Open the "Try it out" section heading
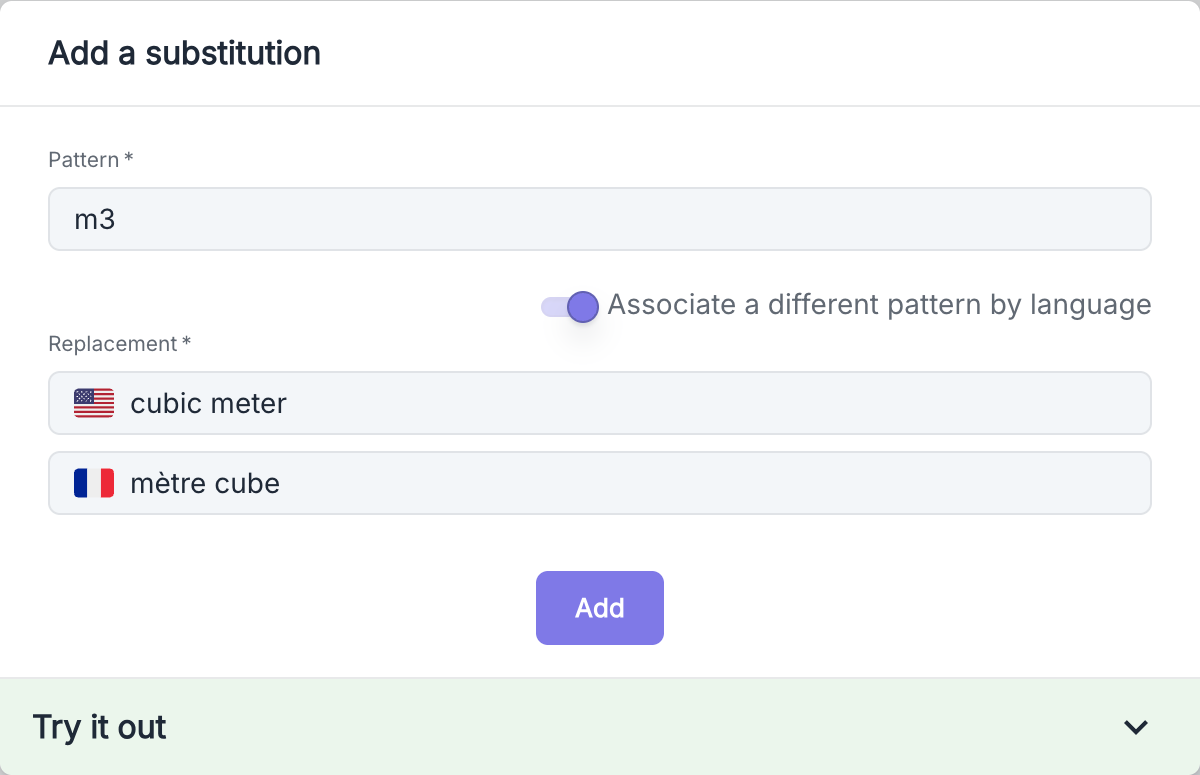This screenshot has width=1200, height=775. coord(100,727)
